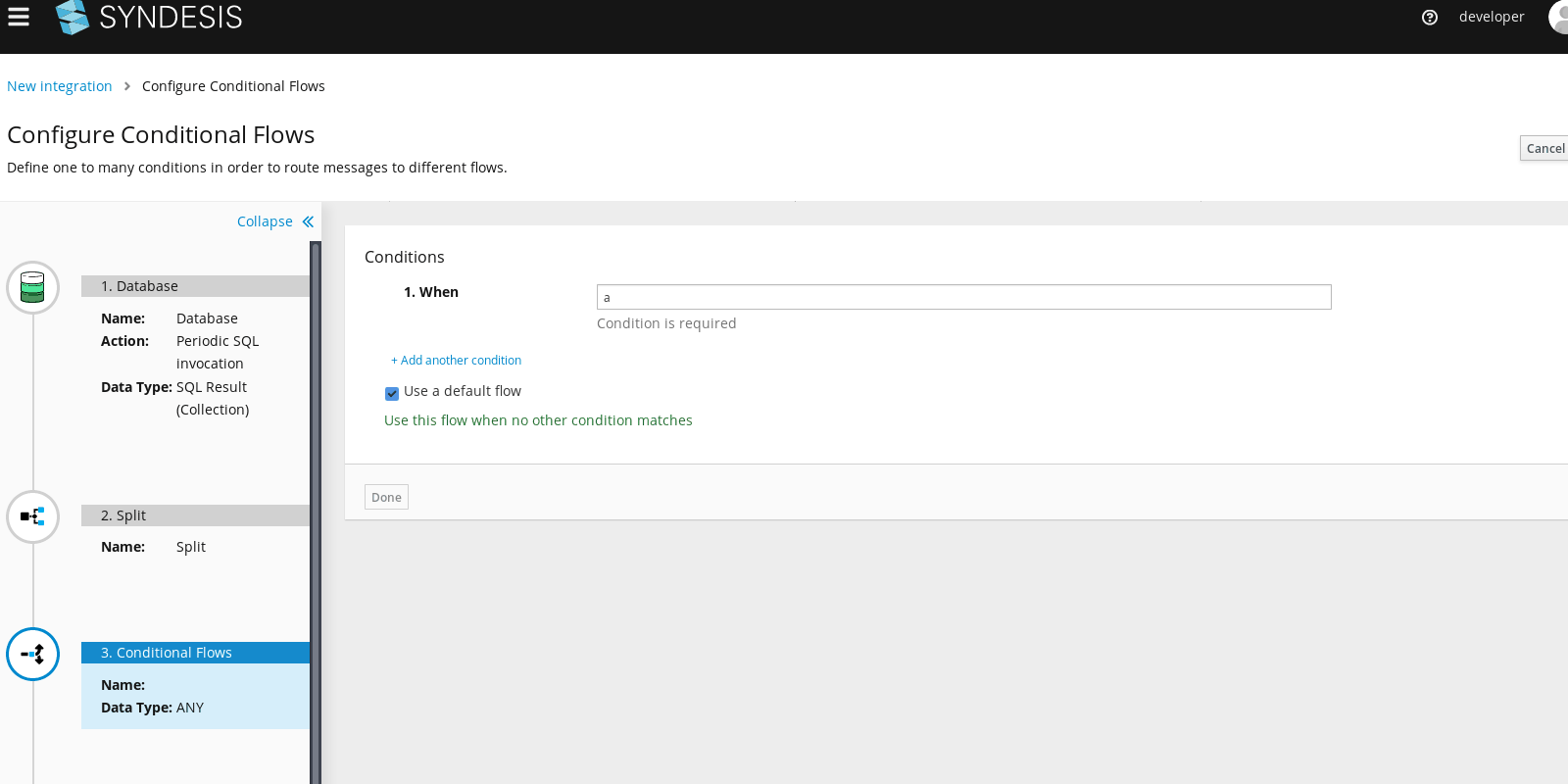
Task: Click the sidebar vertical scrollbar
Action: pos(316,513)
